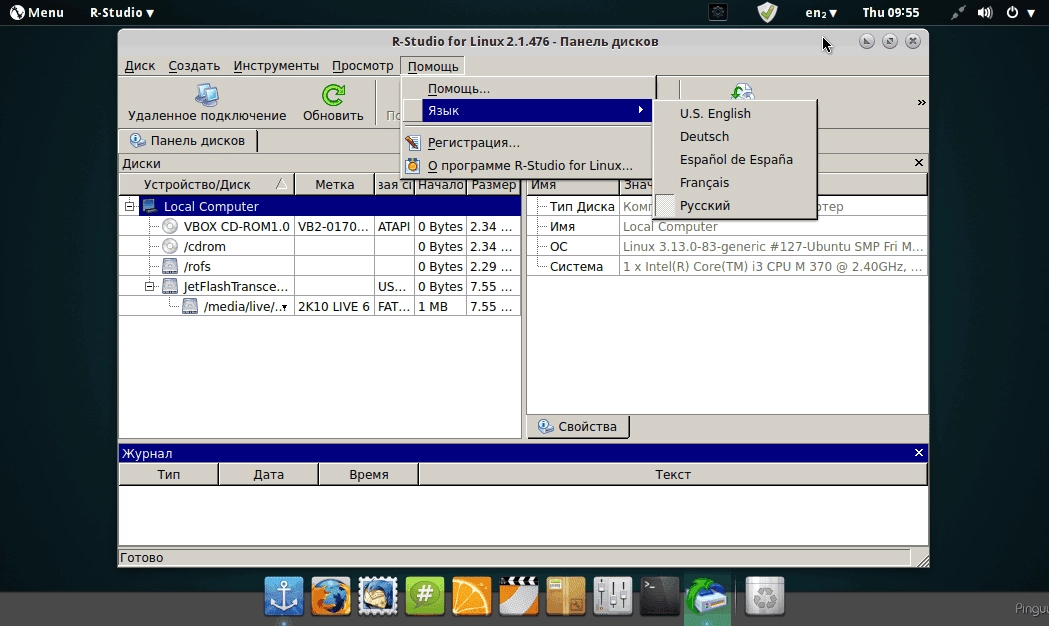Launch Thunderbird mail from the dock
Viewport: 1049px width, 626px height.
tap(377, 596)
